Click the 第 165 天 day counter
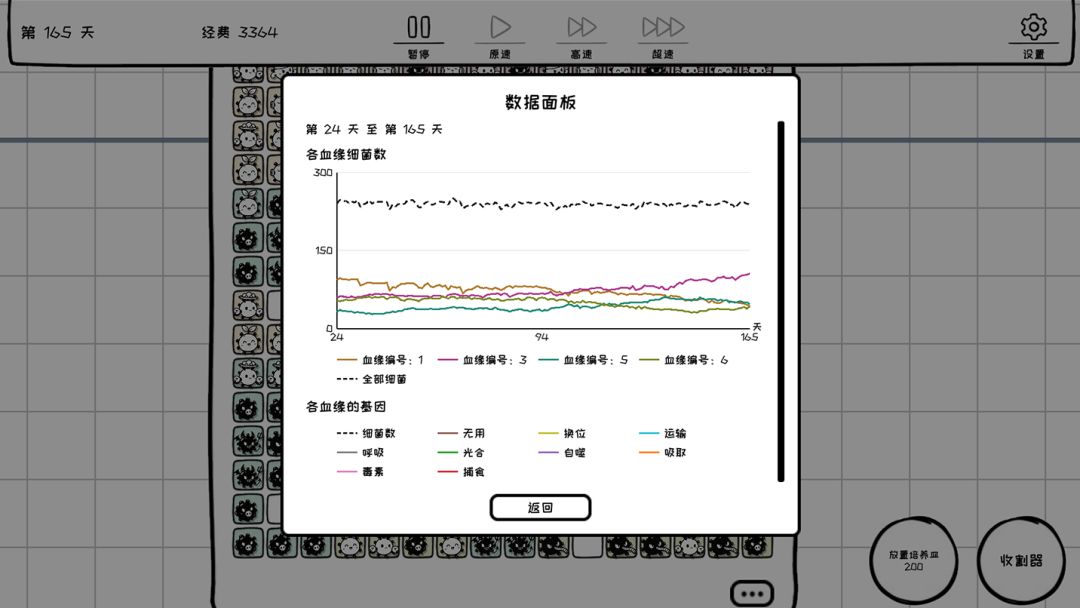This screenshot has width=1080, height=608. pos(58,32)
